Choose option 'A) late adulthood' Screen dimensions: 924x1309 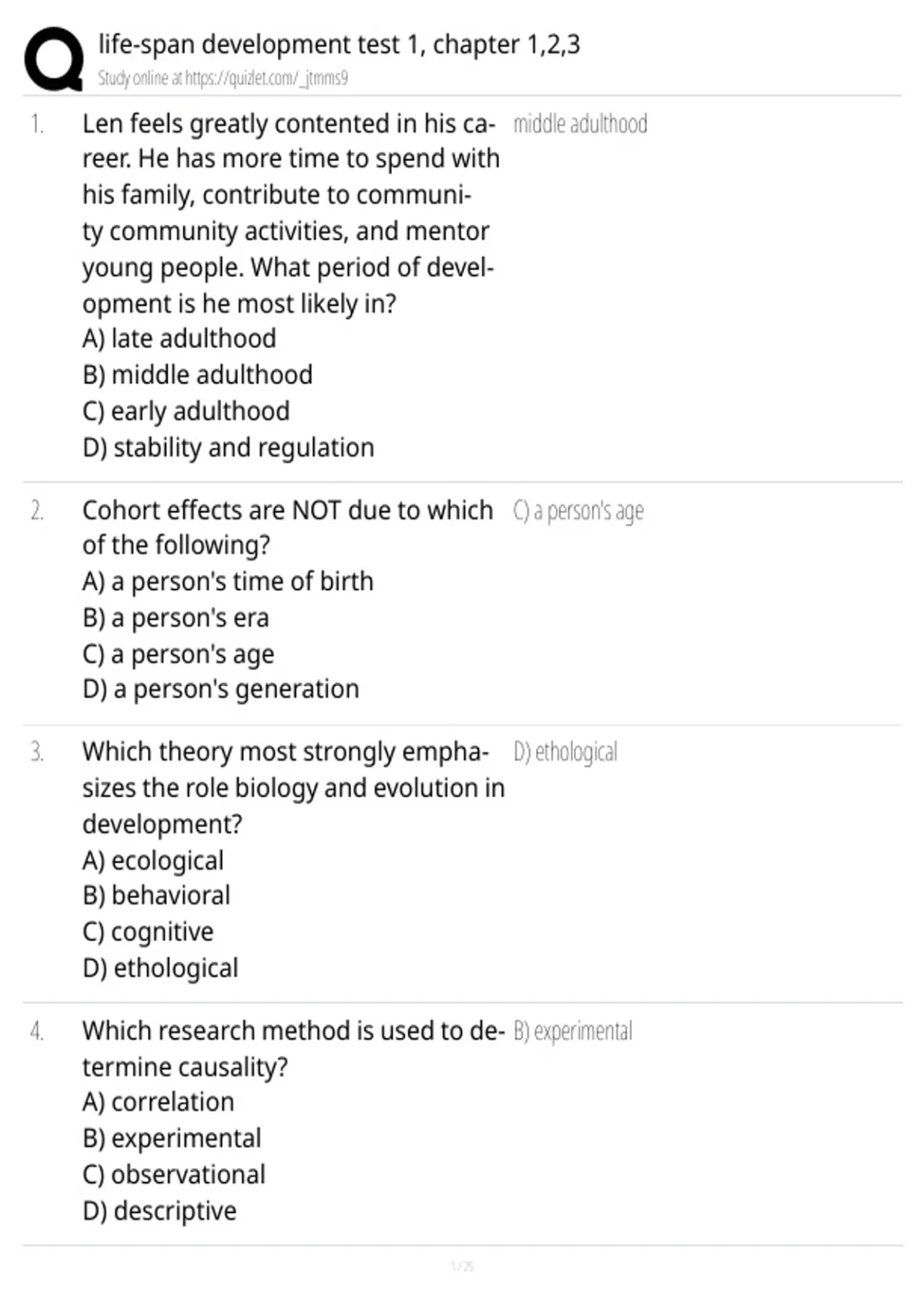[179, 339]
